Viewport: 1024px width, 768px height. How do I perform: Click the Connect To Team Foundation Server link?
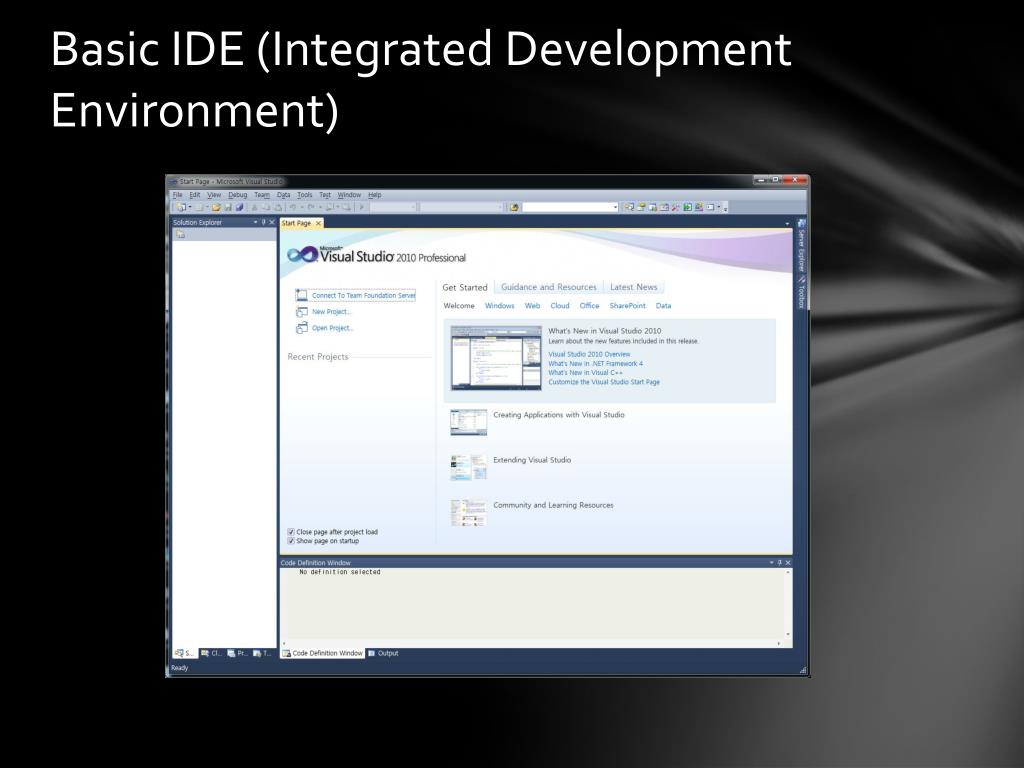point(364,295)
